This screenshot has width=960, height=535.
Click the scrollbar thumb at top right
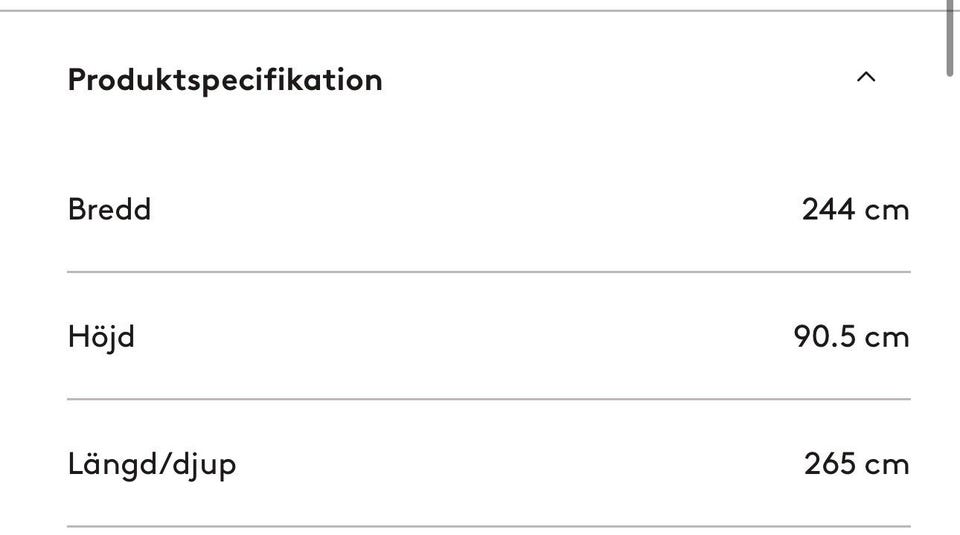point(951,35)
